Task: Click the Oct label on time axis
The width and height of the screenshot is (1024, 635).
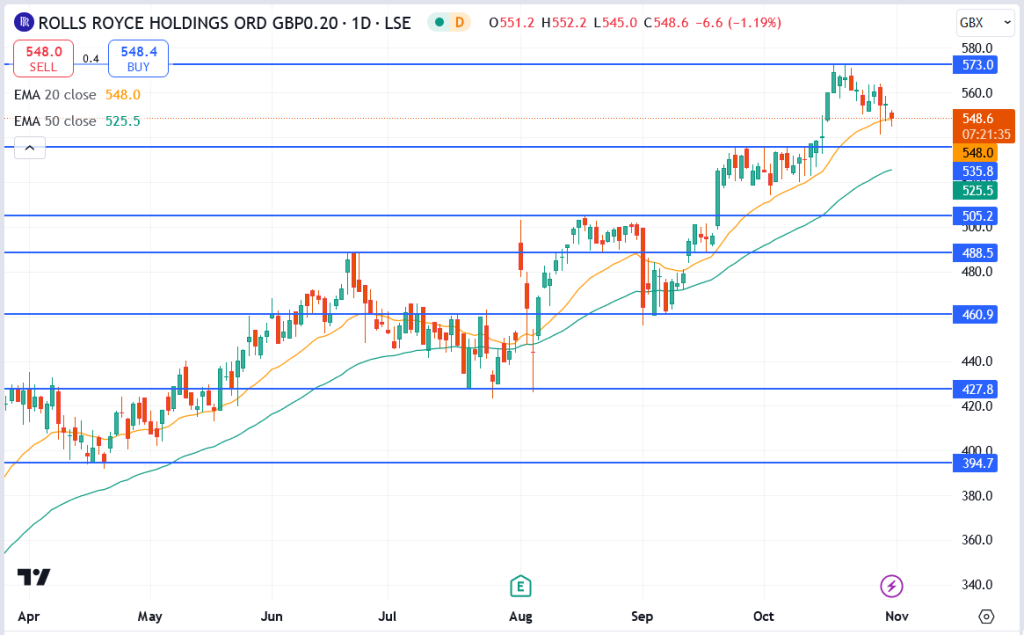Action: (763, 616)
